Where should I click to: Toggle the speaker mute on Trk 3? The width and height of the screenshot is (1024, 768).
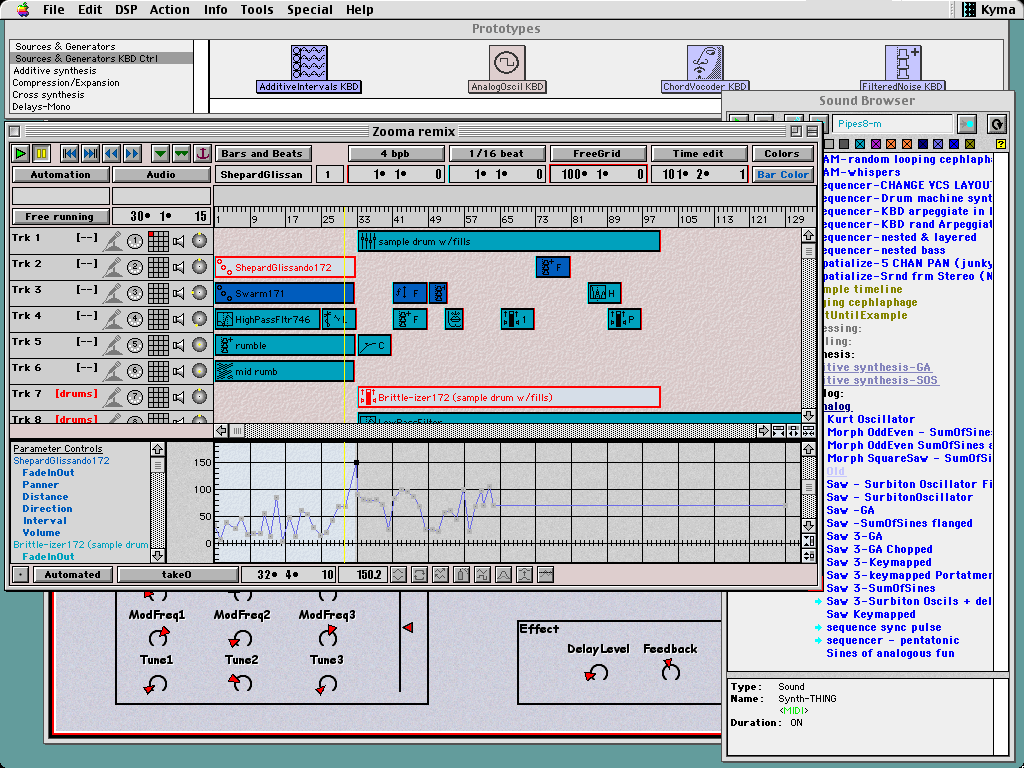[178, 293]
